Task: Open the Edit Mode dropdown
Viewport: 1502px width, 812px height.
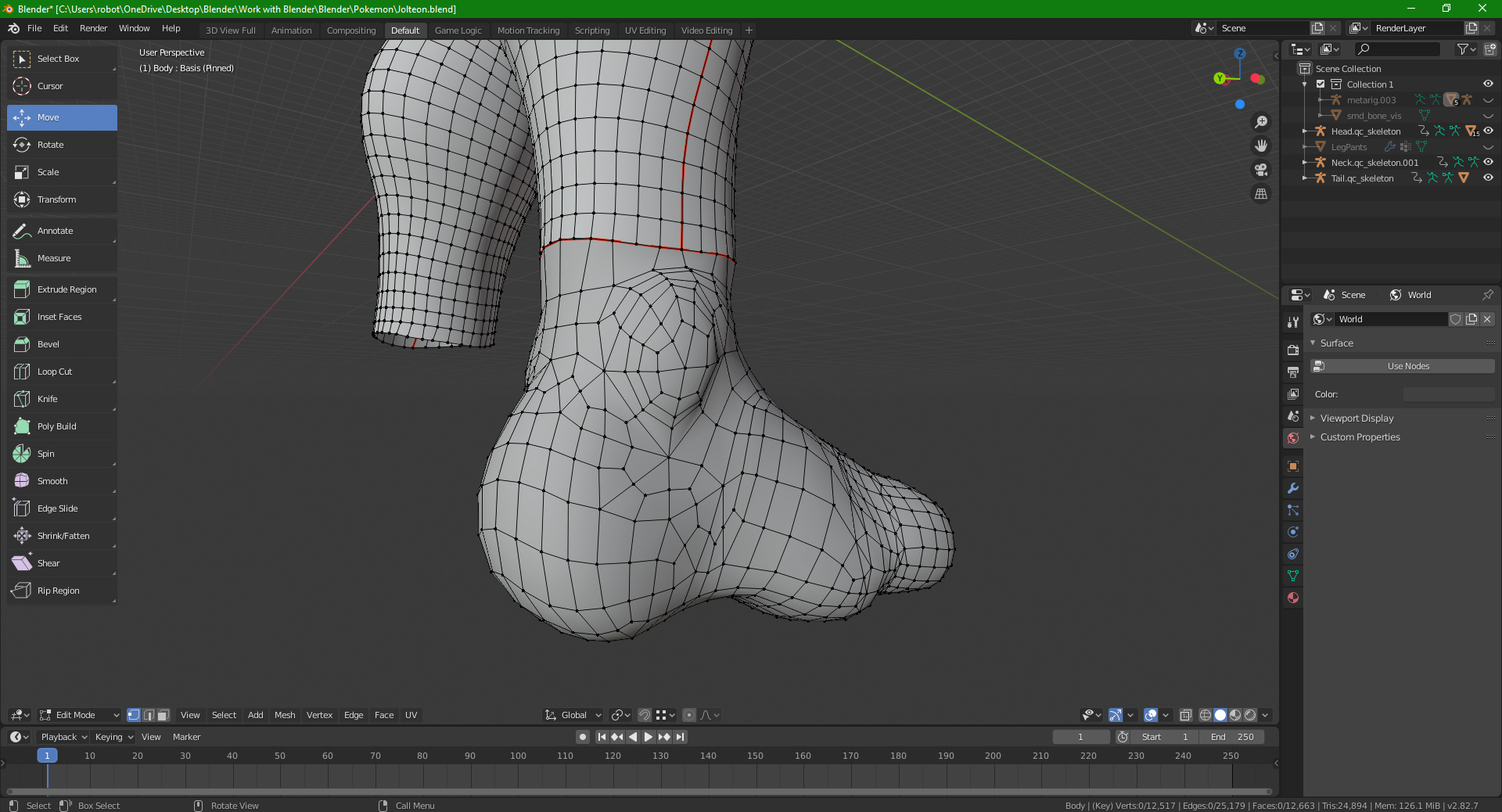Action: [80, 715]
